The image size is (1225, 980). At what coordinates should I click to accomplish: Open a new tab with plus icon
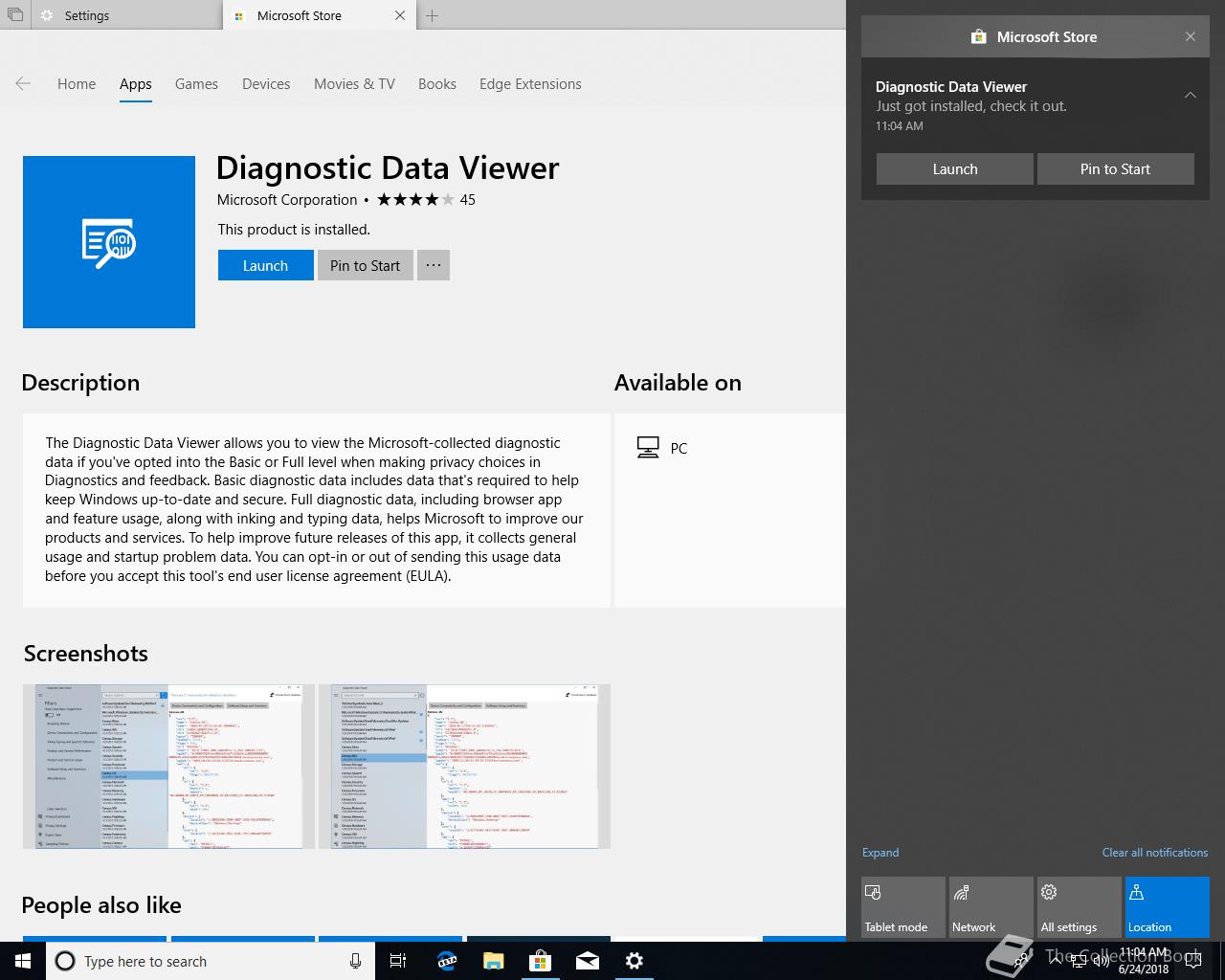coord(432,15)
